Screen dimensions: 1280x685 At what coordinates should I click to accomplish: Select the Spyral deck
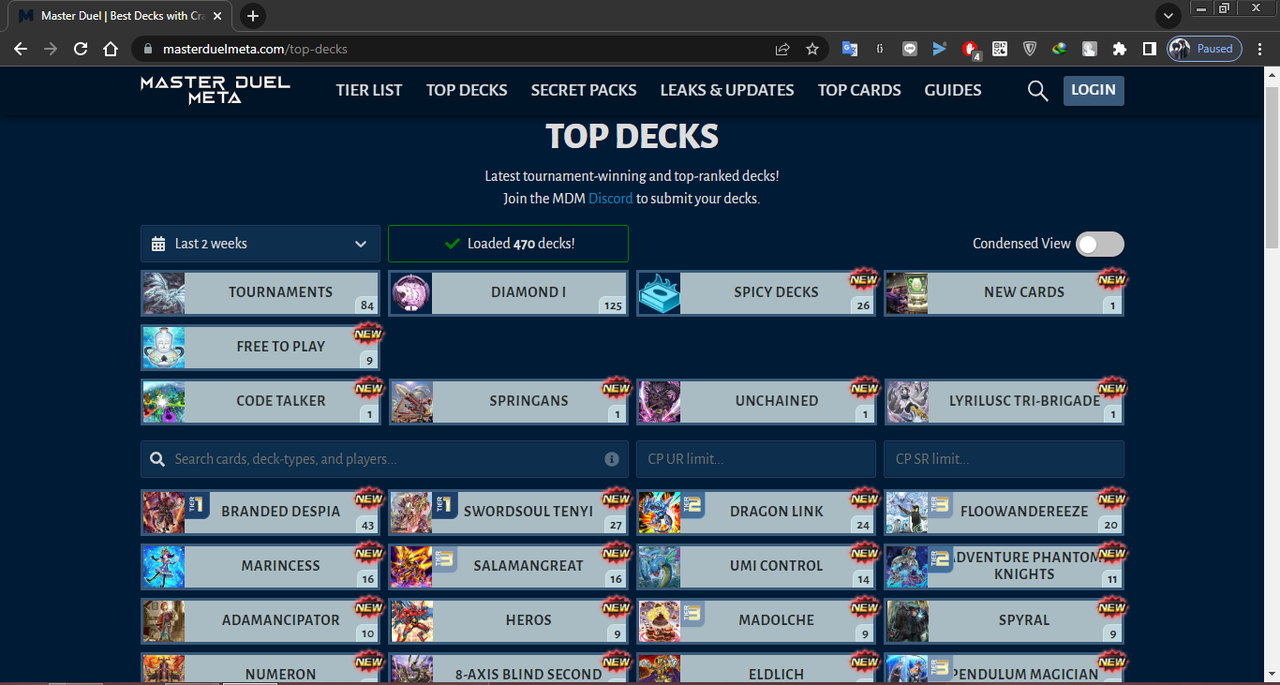click(x=1004, y=620)
